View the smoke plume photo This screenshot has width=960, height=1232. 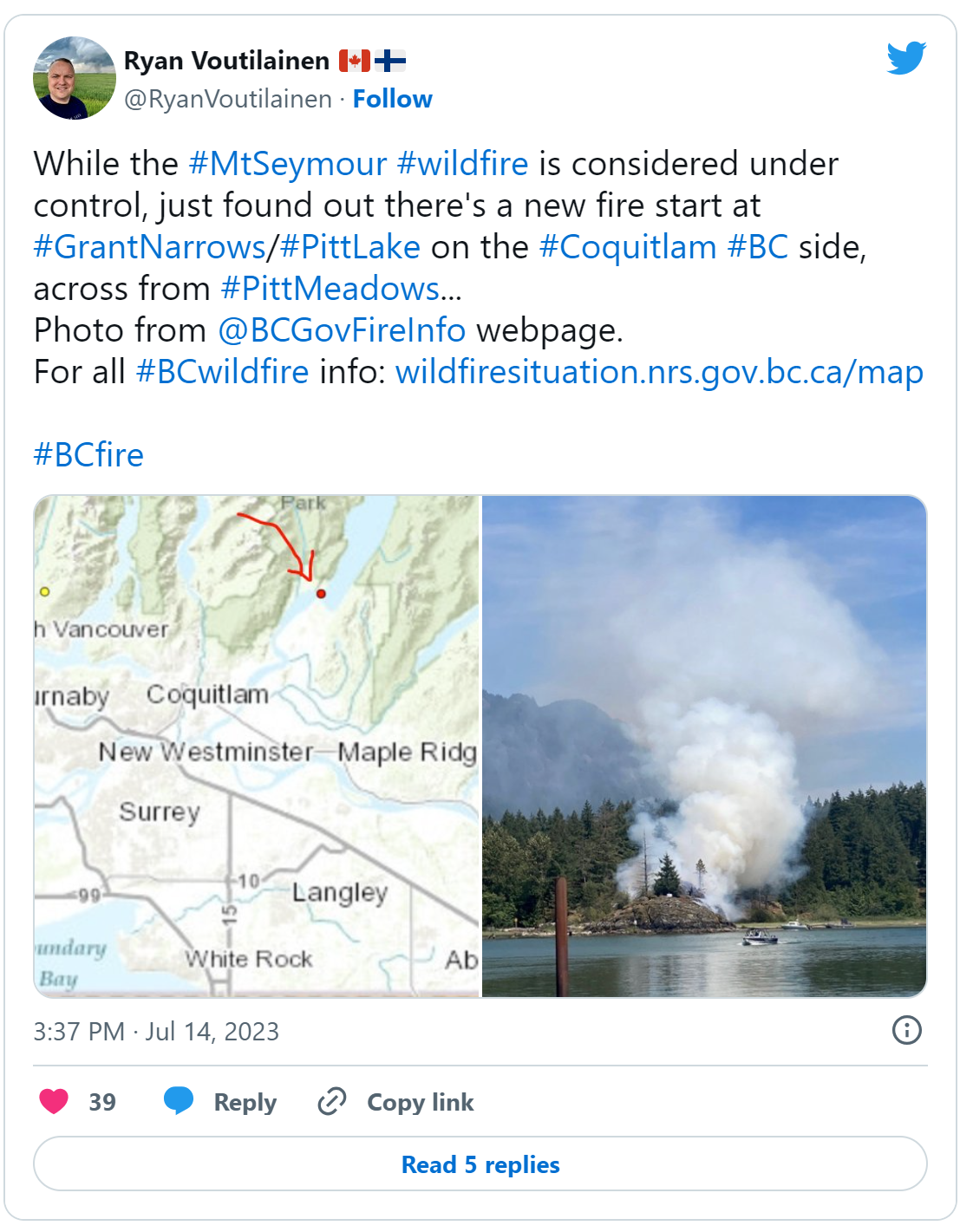704,746
